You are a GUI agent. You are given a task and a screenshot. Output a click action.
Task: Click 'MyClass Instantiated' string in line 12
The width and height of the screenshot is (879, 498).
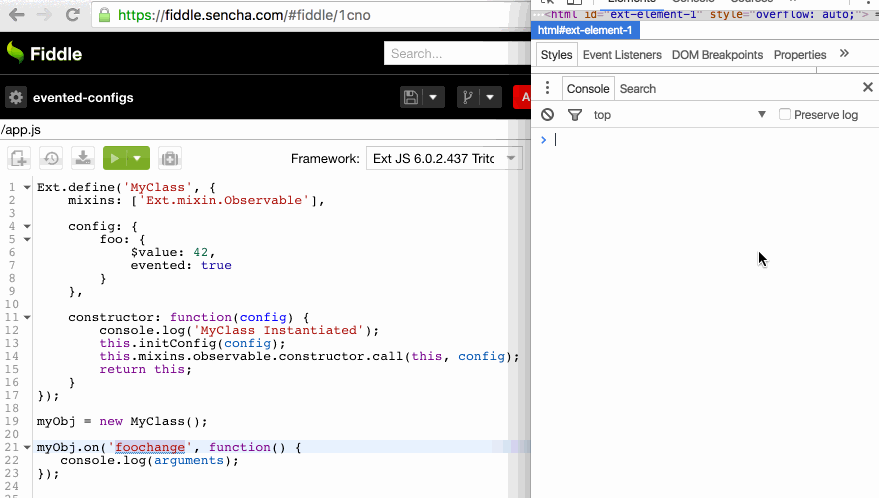[x=279, y=331]
